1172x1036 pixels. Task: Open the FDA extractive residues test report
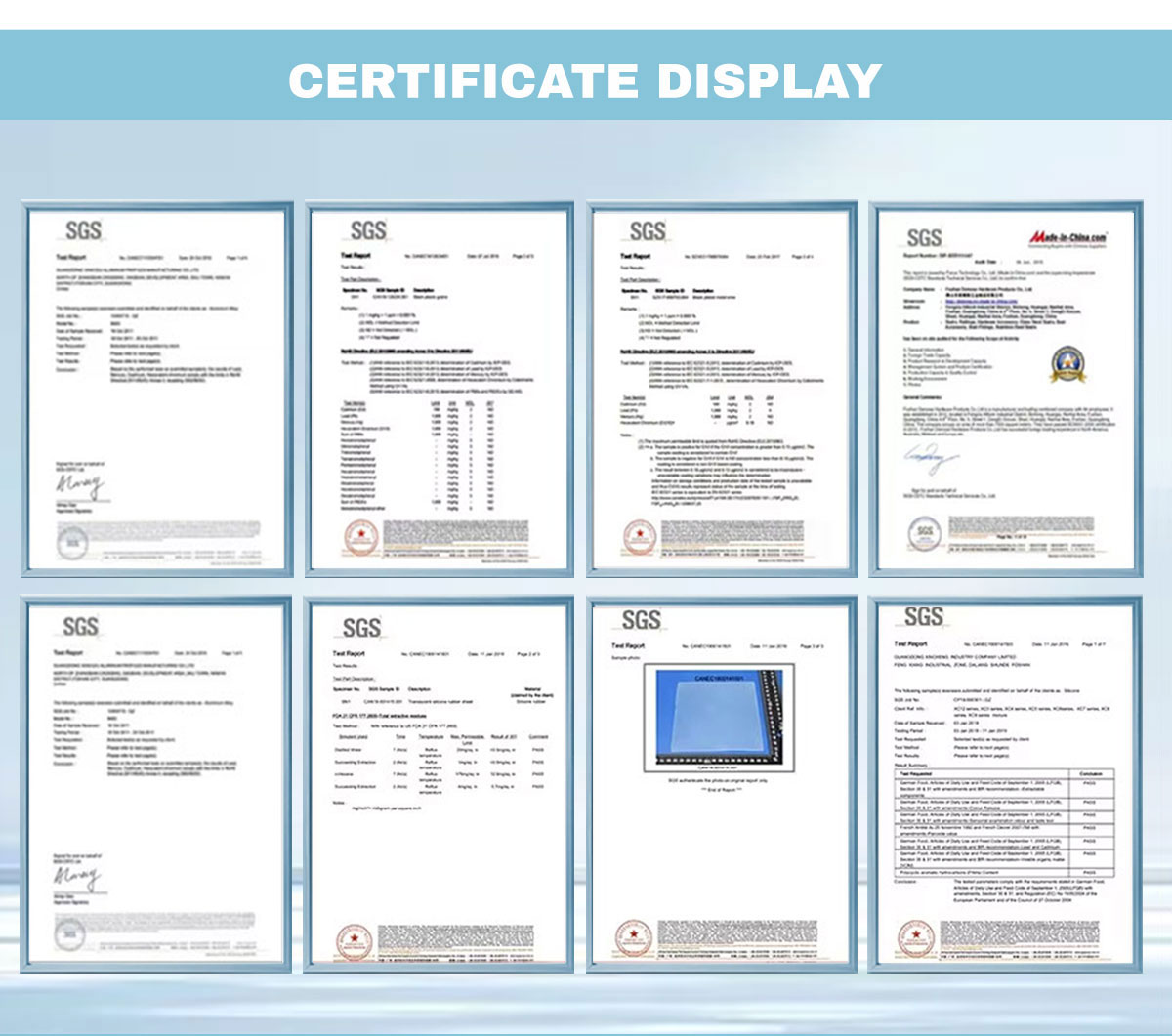[x=439, y=786]
